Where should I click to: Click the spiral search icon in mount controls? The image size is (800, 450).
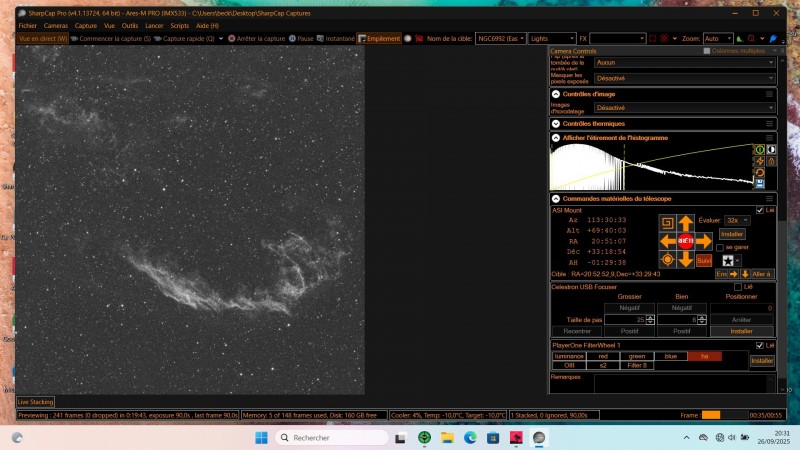pyautogui.click(x=667, y=223)
